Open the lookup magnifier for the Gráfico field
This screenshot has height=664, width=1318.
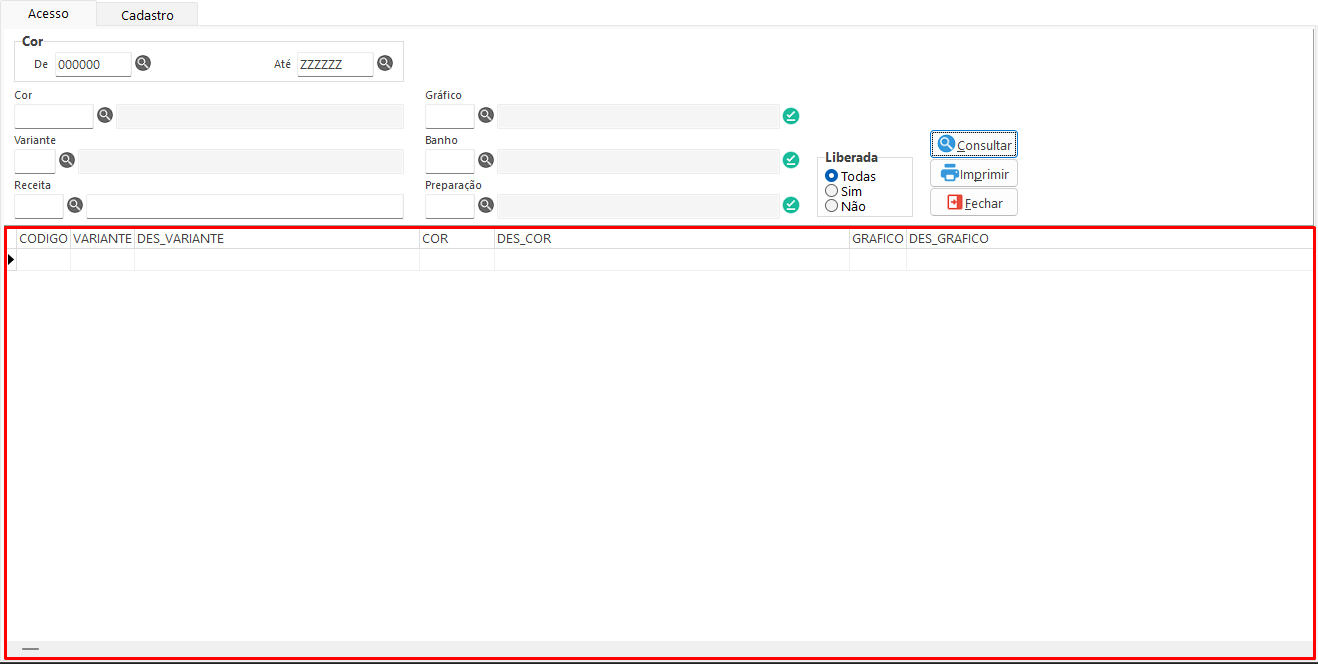(486, 115)
